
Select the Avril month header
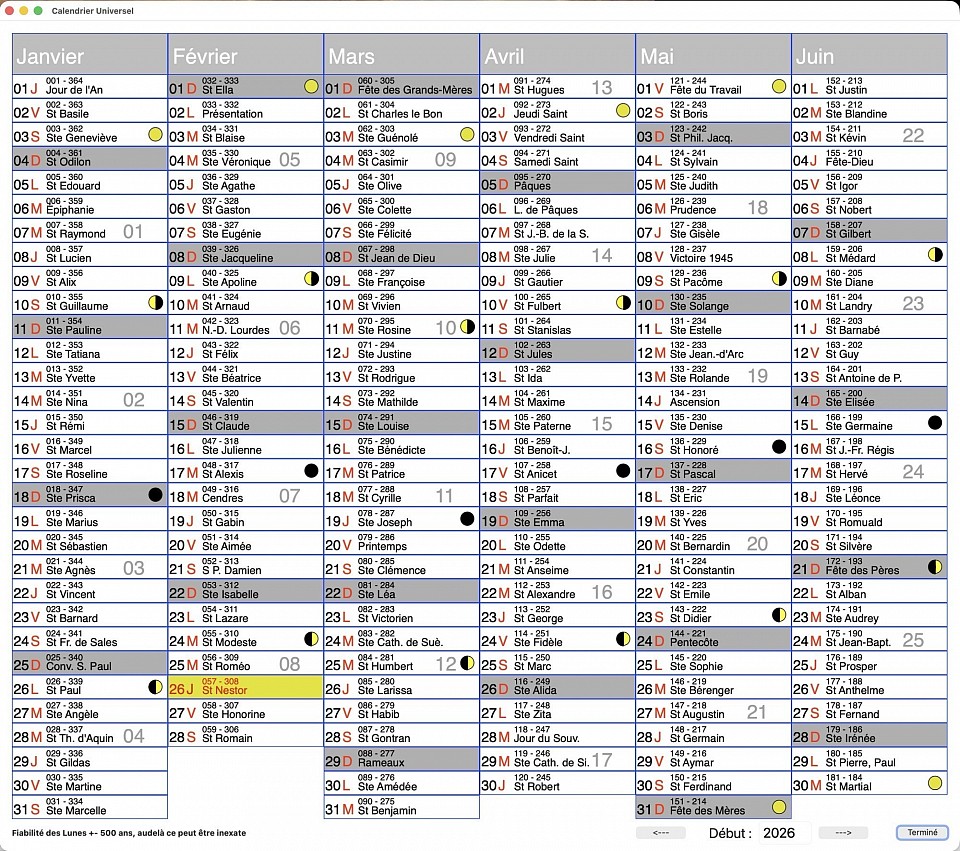coord(557,56)
